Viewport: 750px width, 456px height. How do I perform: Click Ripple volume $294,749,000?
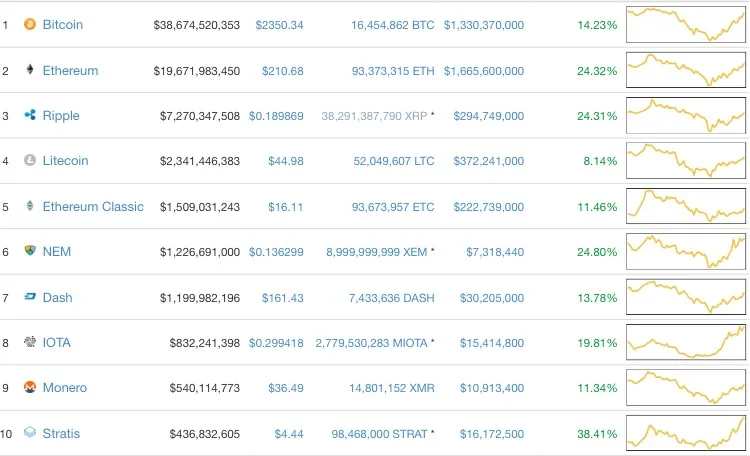coord(488,116)
